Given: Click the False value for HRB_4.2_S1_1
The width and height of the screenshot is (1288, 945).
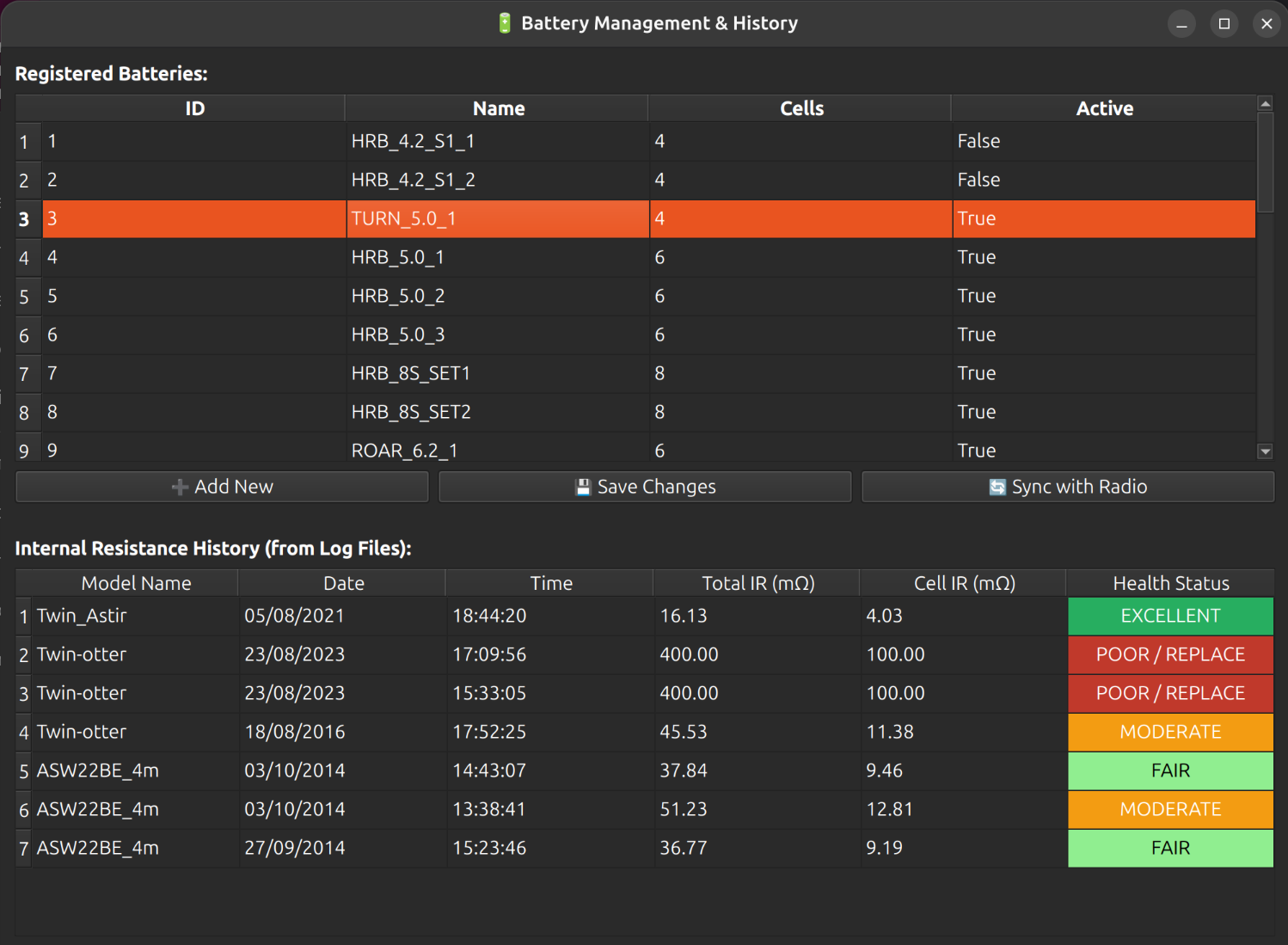Looking at the screenshot, I should pyautogui.click(x=1104, y=141).
